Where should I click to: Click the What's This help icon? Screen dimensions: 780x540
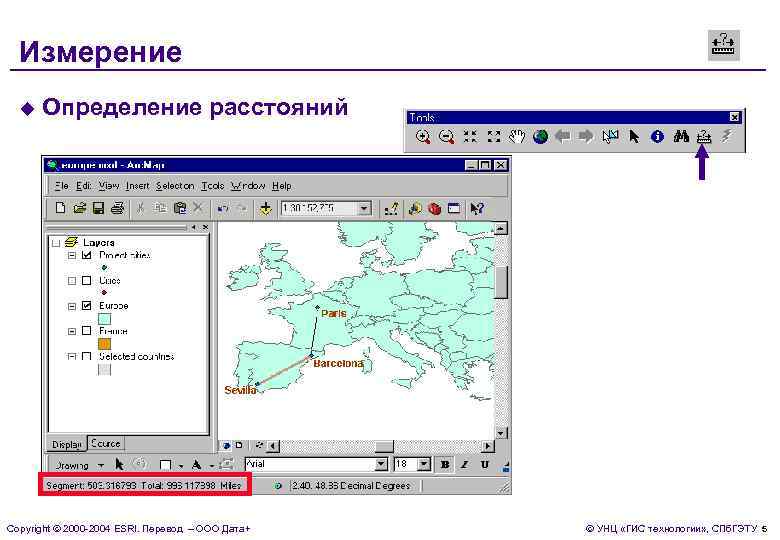477,208
